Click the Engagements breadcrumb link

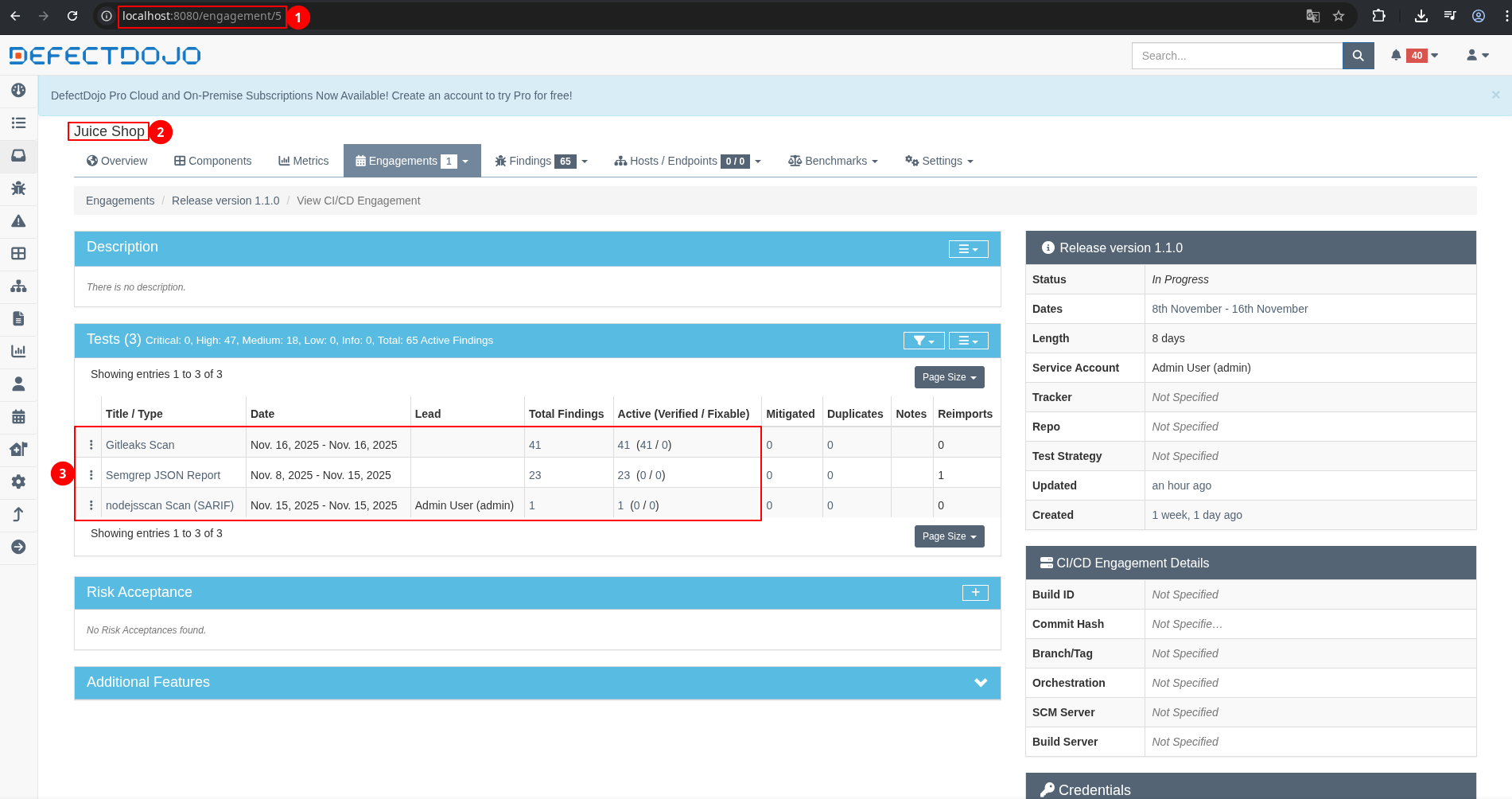(x=120, y=201)
